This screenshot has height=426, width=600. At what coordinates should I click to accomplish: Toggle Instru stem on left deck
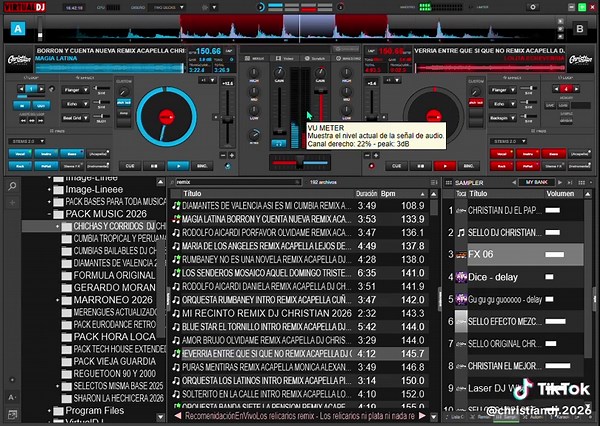point(46,154)
